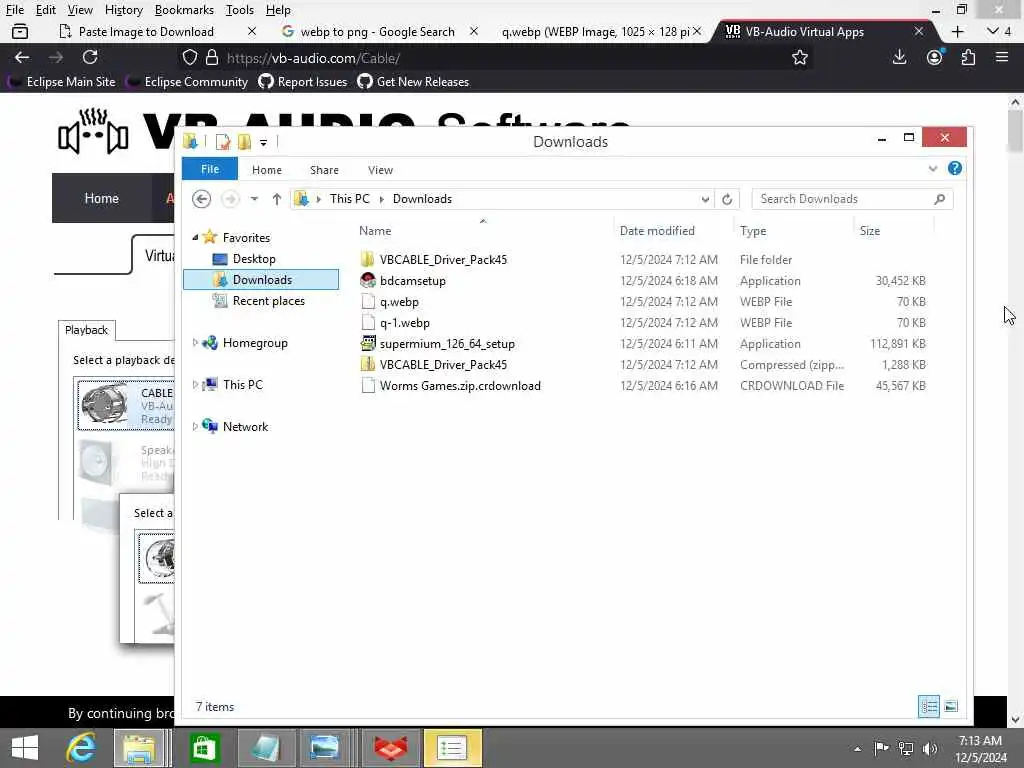Refresh the Downloads folder view
The width and height of the screenshot is (1024, 768).
click(727, 199)
